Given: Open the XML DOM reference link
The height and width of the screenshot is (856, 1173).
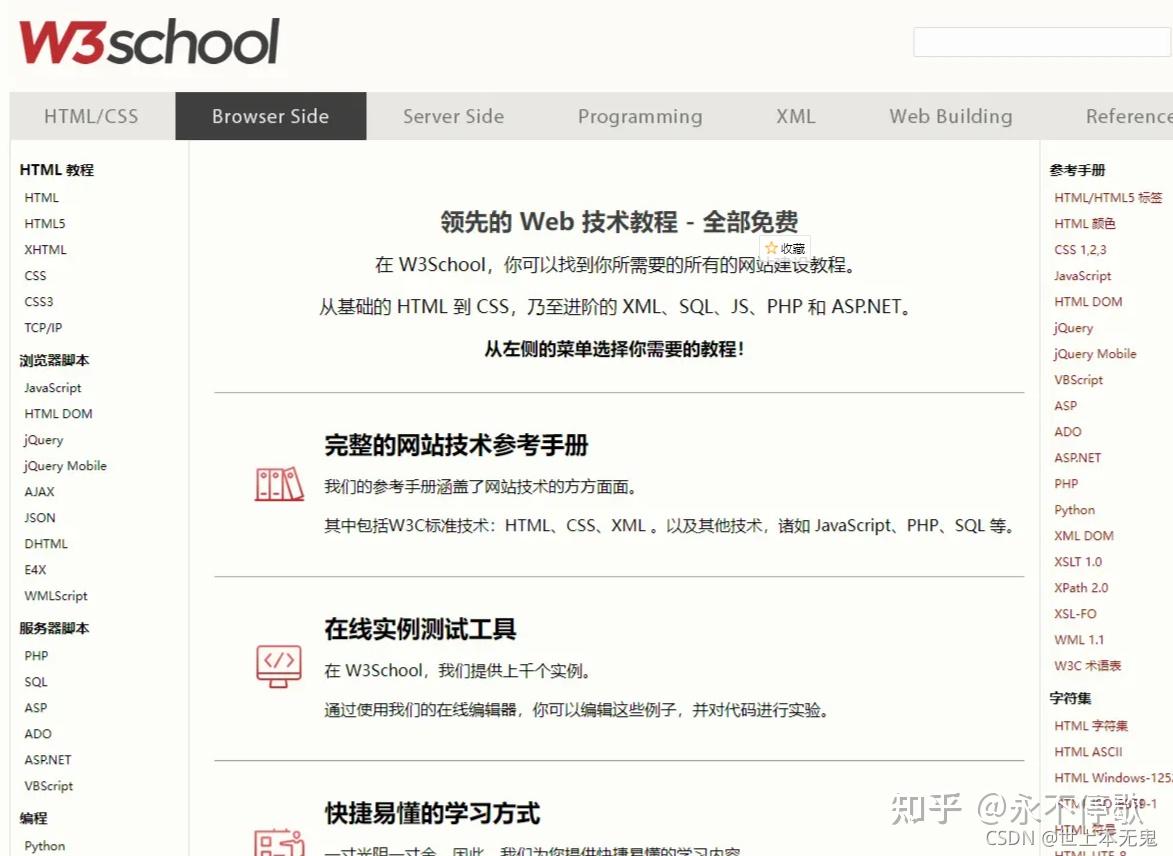Looking at the screenshot, I should [x=1084, y=536].
